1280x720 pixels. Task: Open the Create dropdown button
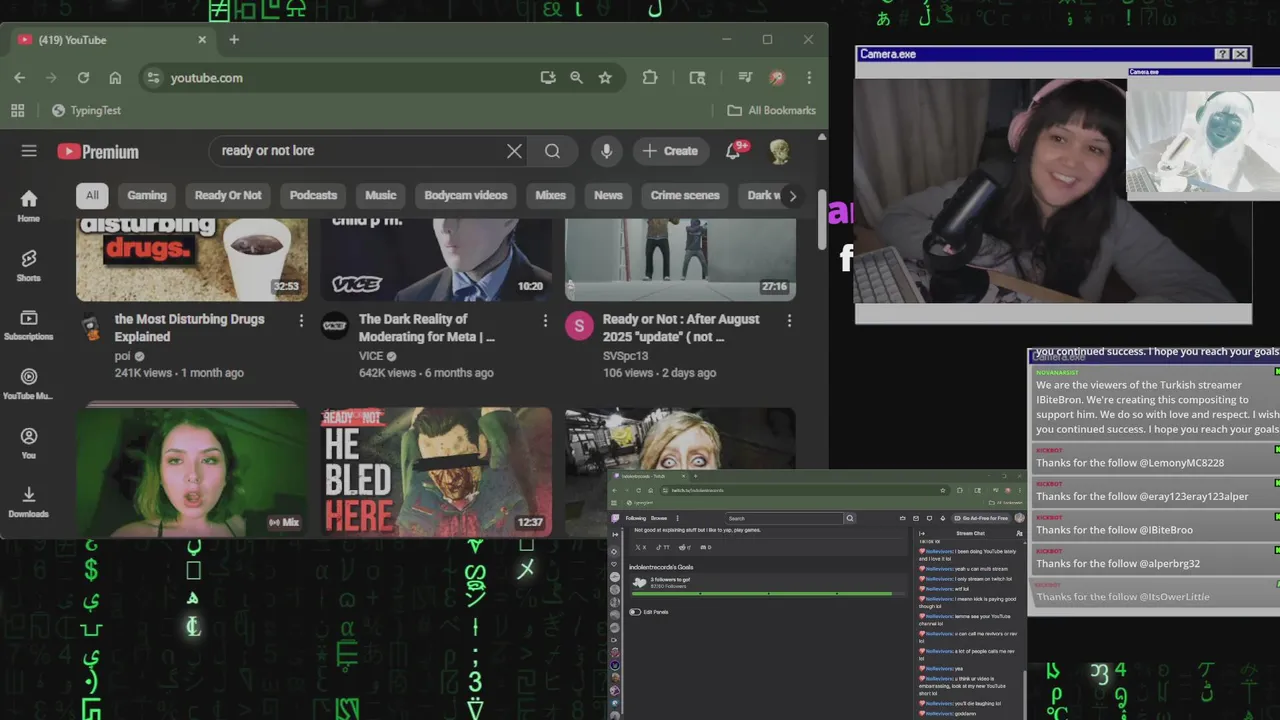(670, 151)
